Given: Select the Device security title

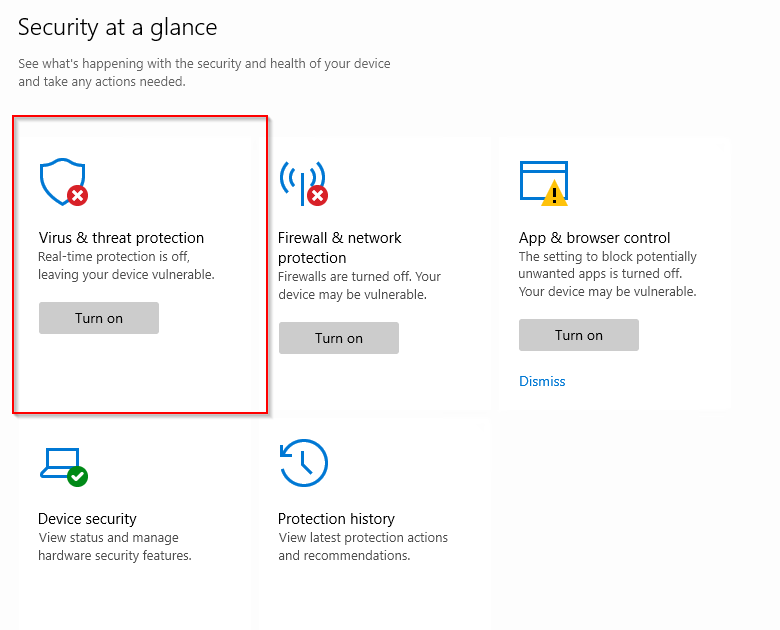Looking at the screenshot, I should coord(87,519).
